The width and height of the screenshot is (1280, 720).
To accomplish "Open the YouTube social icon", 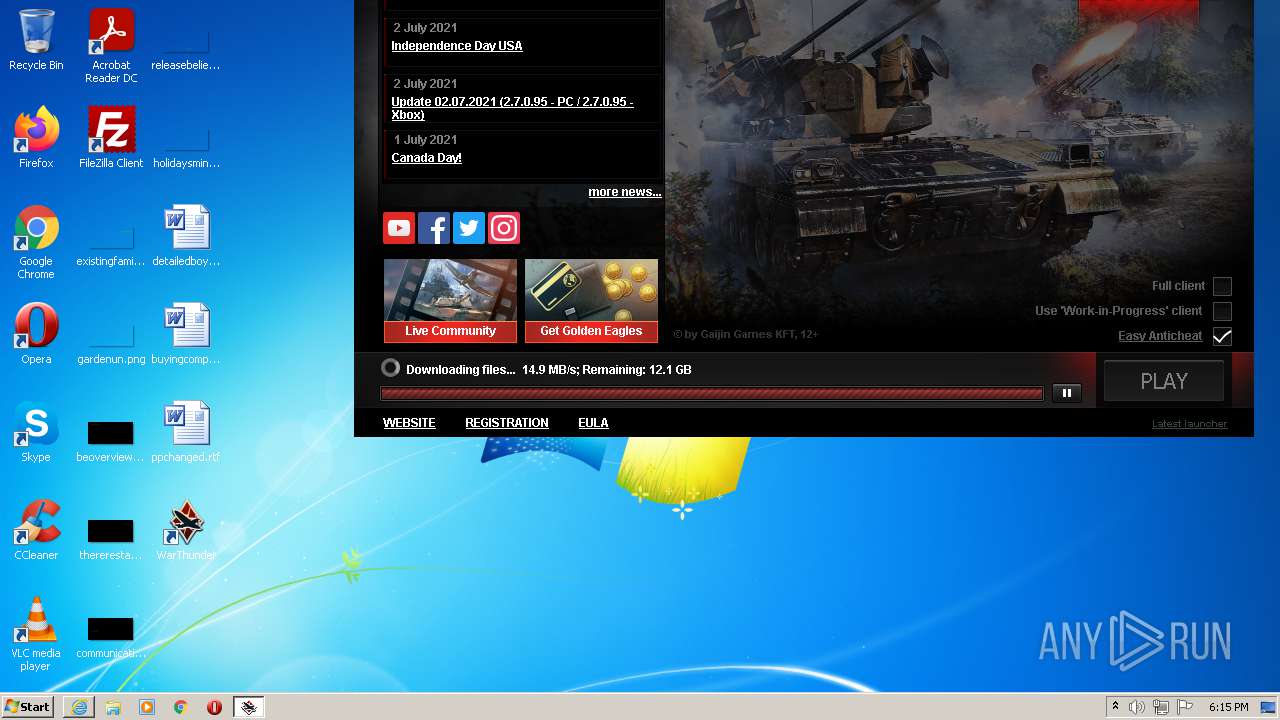I will coord(399,228).
